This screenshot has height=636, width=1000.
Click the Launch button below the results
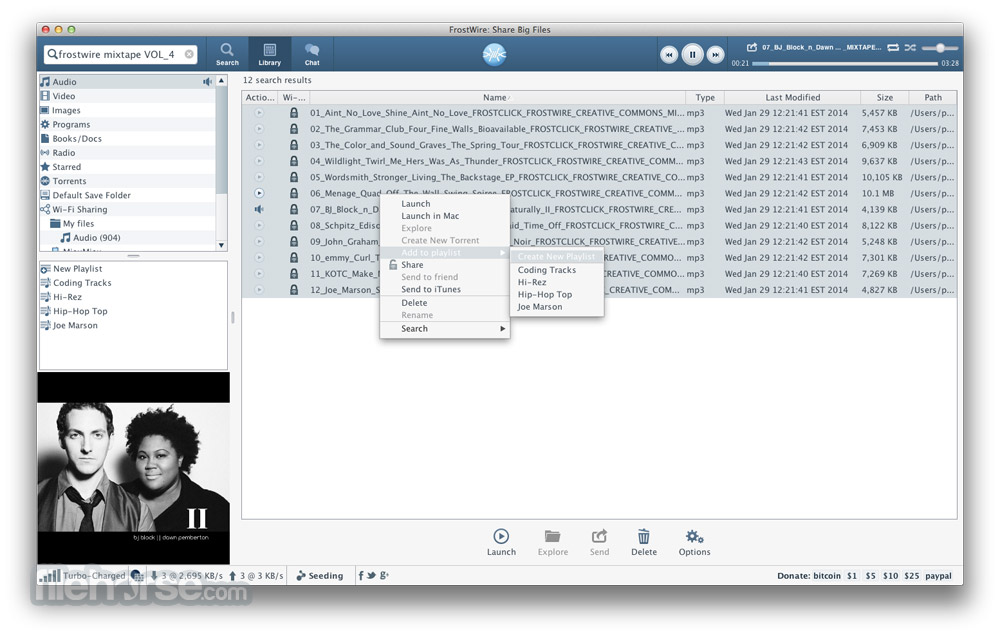(x=501, y=542)
